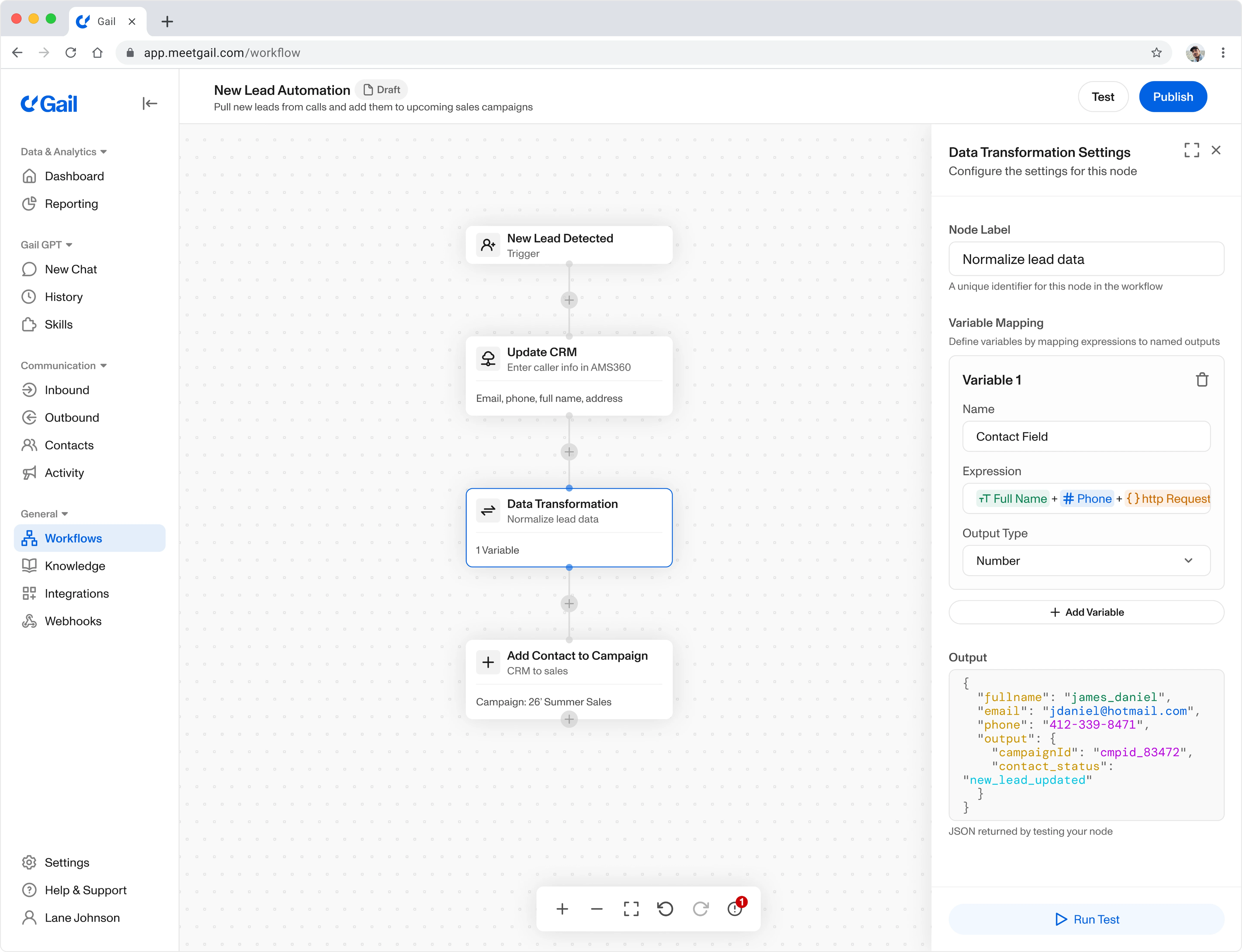This screenshot has width=1242, height=952.
Task: Publish the workflow
Action: [1173, 97]
